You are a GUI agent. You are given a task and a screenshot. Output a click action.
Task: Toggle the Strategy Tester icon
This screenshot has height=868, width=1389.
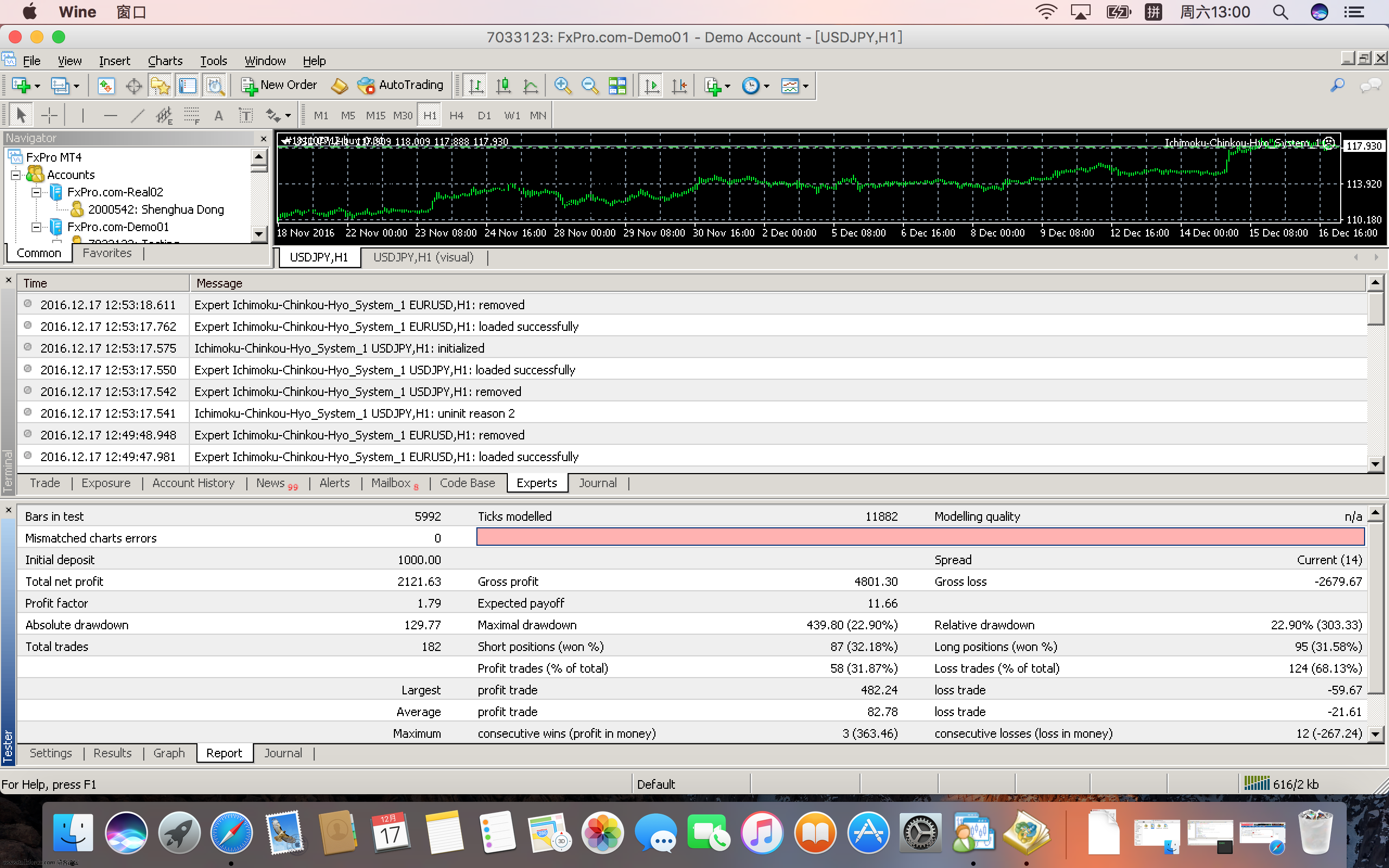[215, 86]
